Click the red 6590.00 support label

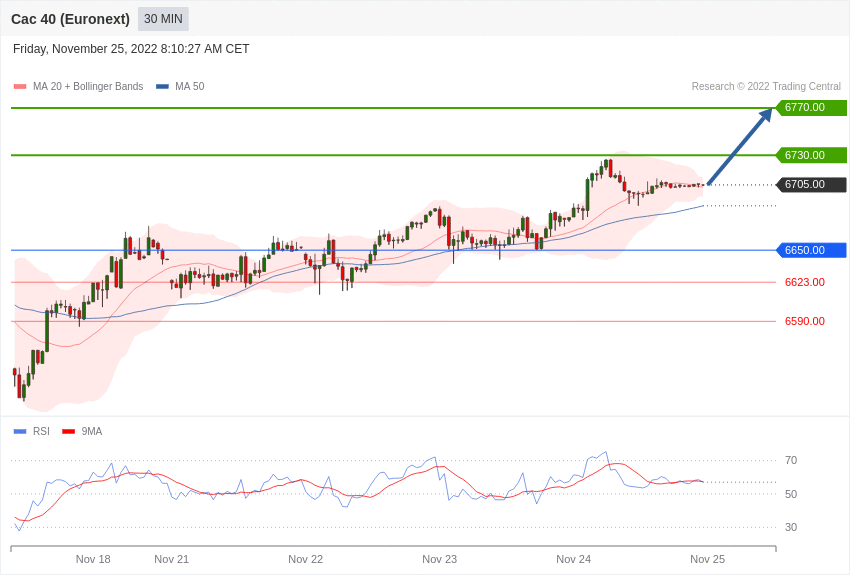pyautogui.click(x=804, y=321)
